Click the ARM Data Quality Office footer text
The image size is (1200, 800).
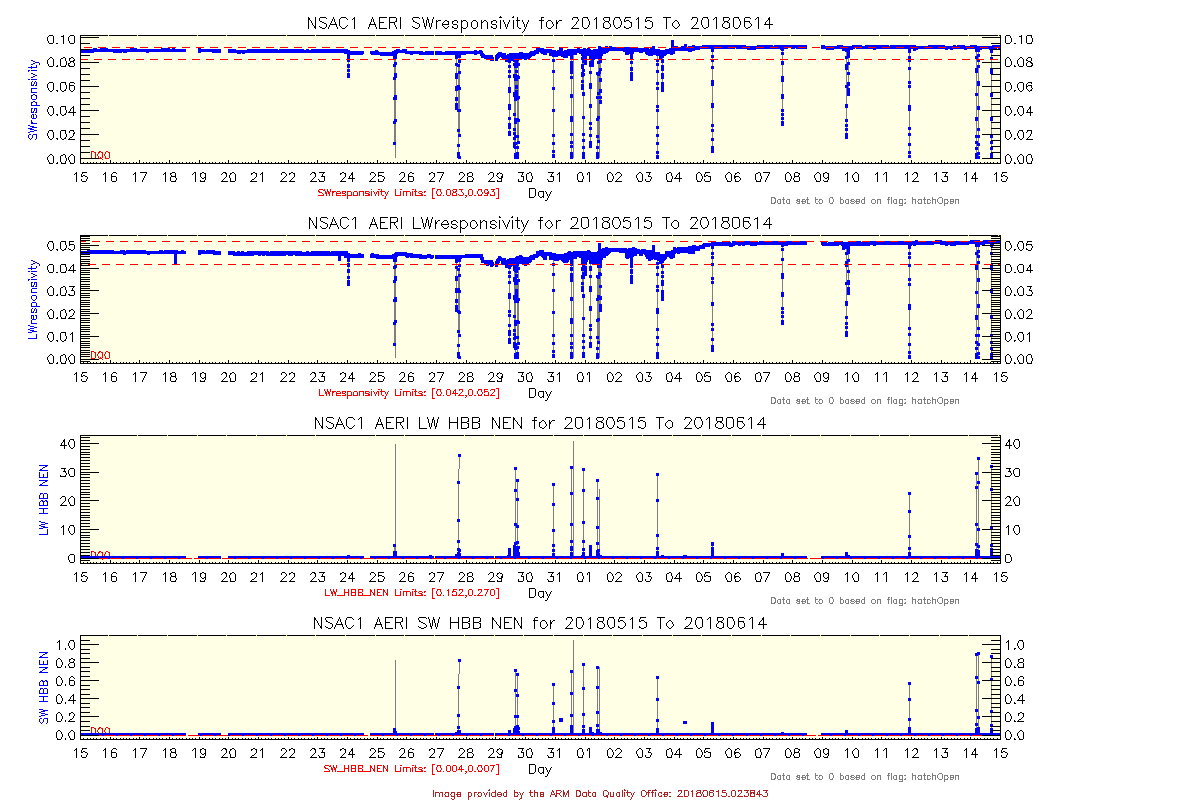coord(599,793)
